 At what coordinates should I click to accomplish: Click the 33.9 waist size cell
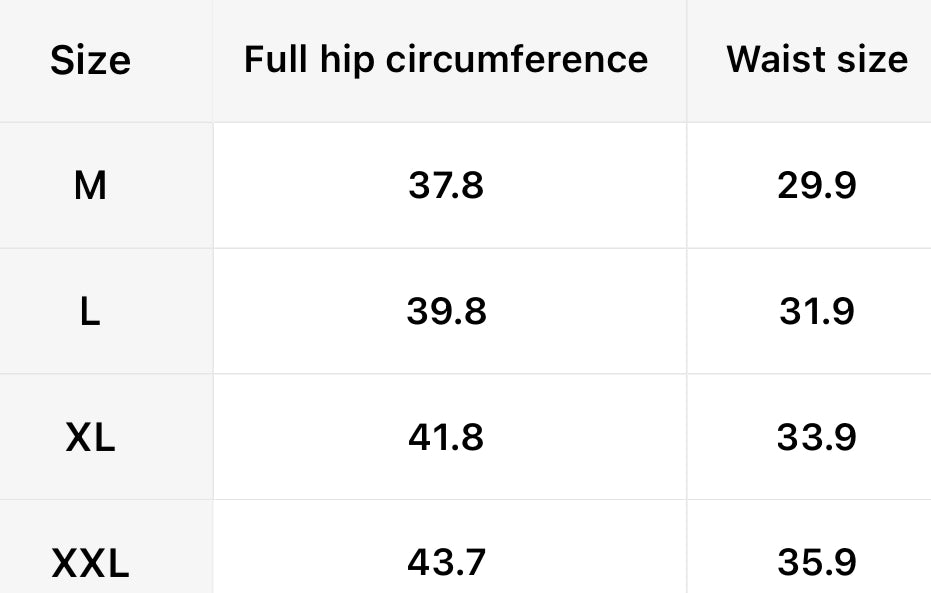pyautogui.click(x=816, y=438)
